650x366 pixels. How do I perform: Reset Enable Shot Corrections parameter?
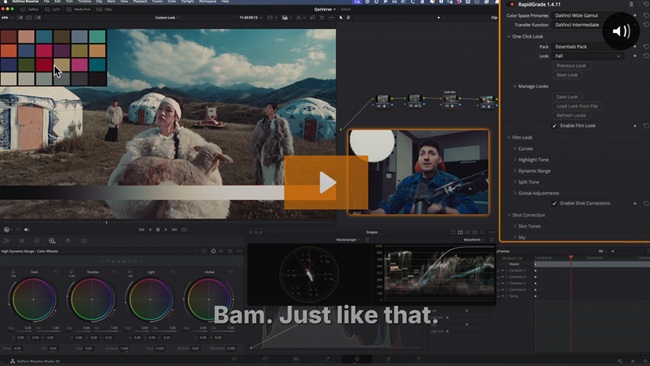pyautogui.click(x=646, y=204)
